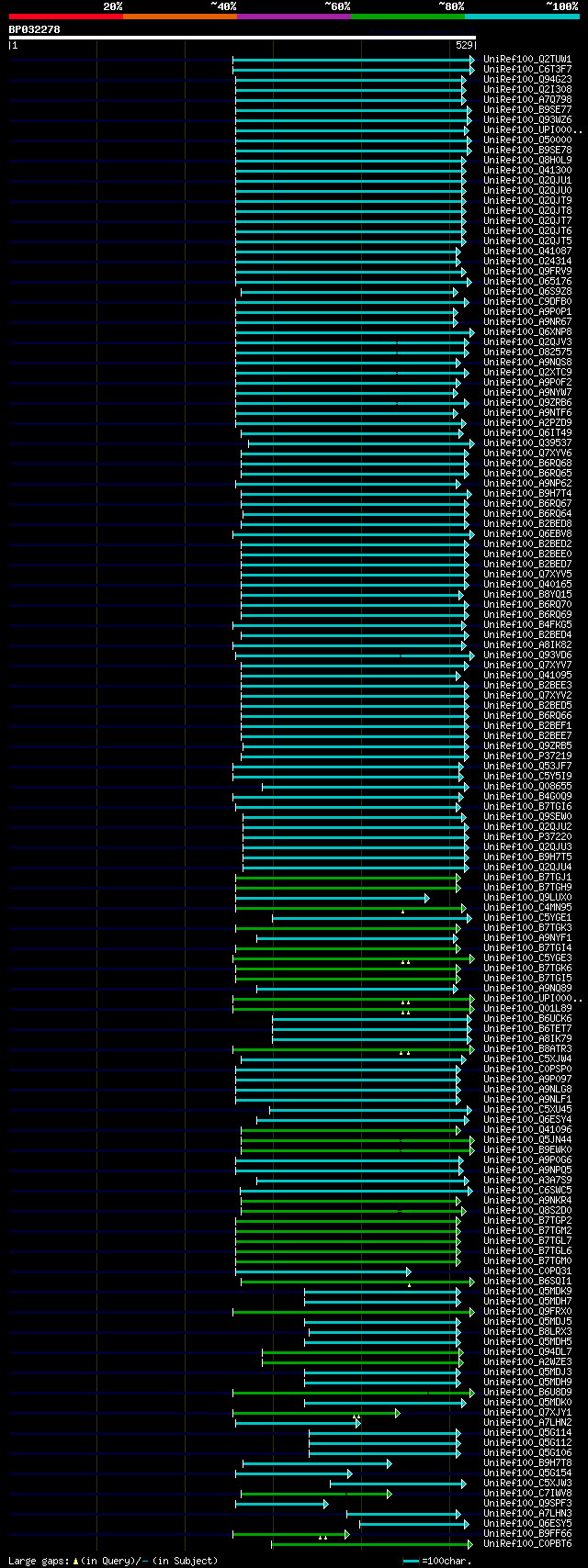Screen dimensions: 588x1568
Task: Click label UniRef100_B6U8D9
Action: click(x=527, y=1392)
